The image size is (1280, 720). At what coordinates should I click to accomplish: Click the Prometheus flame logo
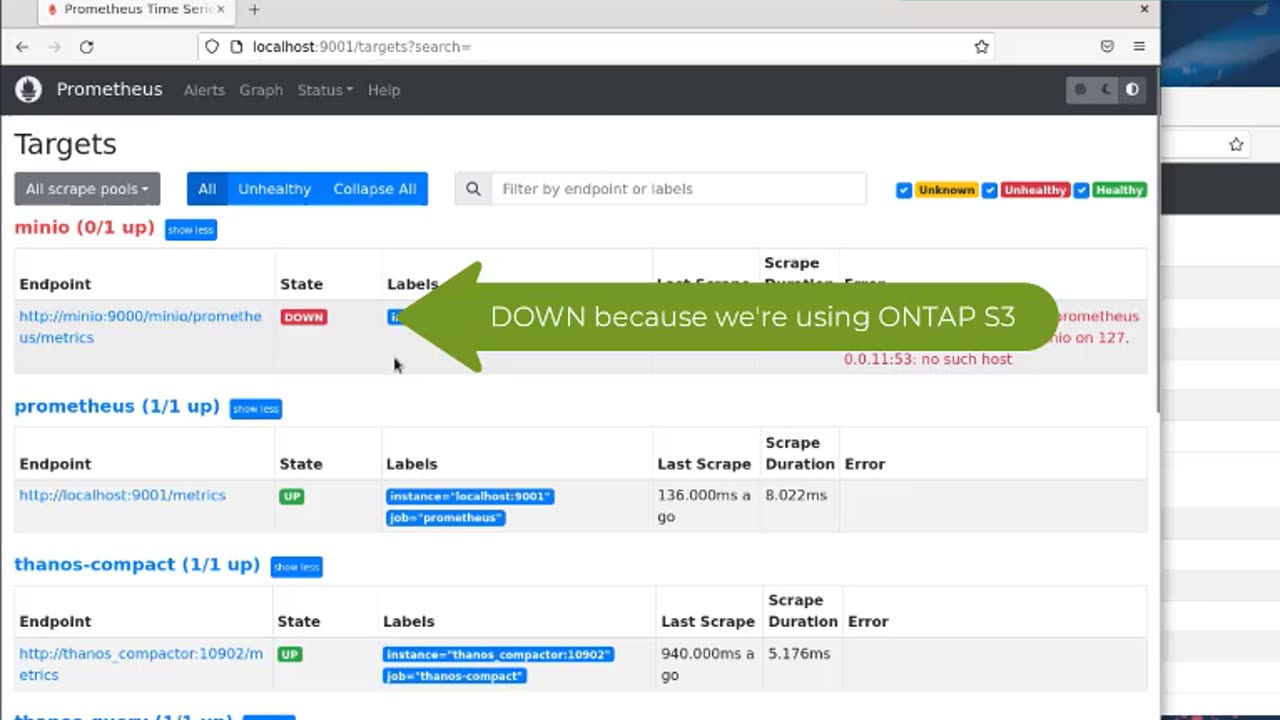28,89
